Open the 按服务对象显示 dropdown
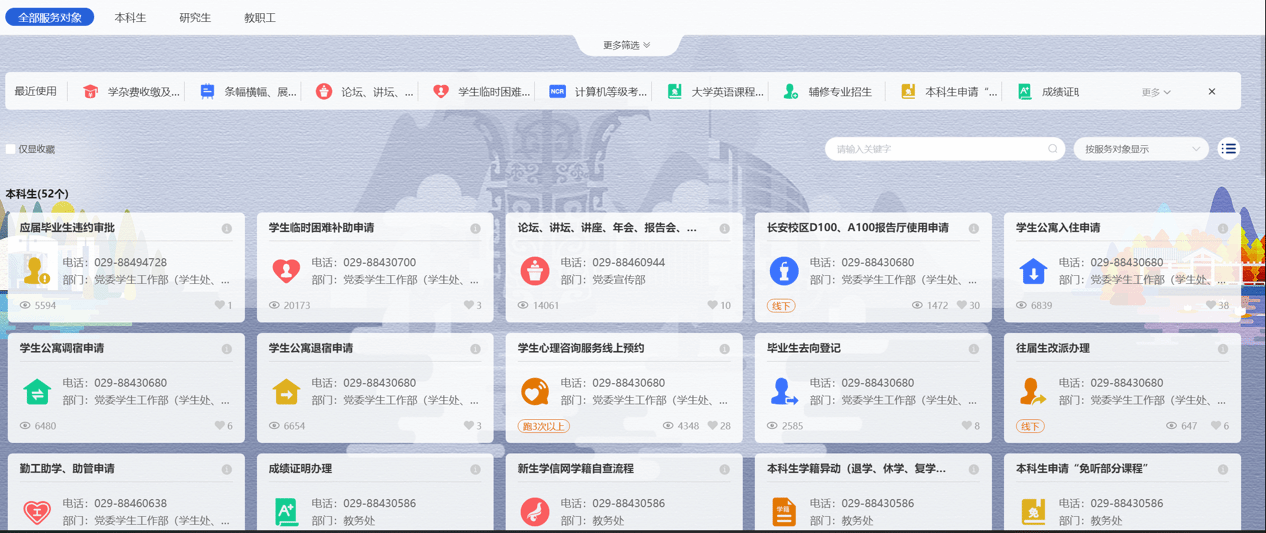The height and width of the screenshot is (533, 1266). click(1141, 149)
